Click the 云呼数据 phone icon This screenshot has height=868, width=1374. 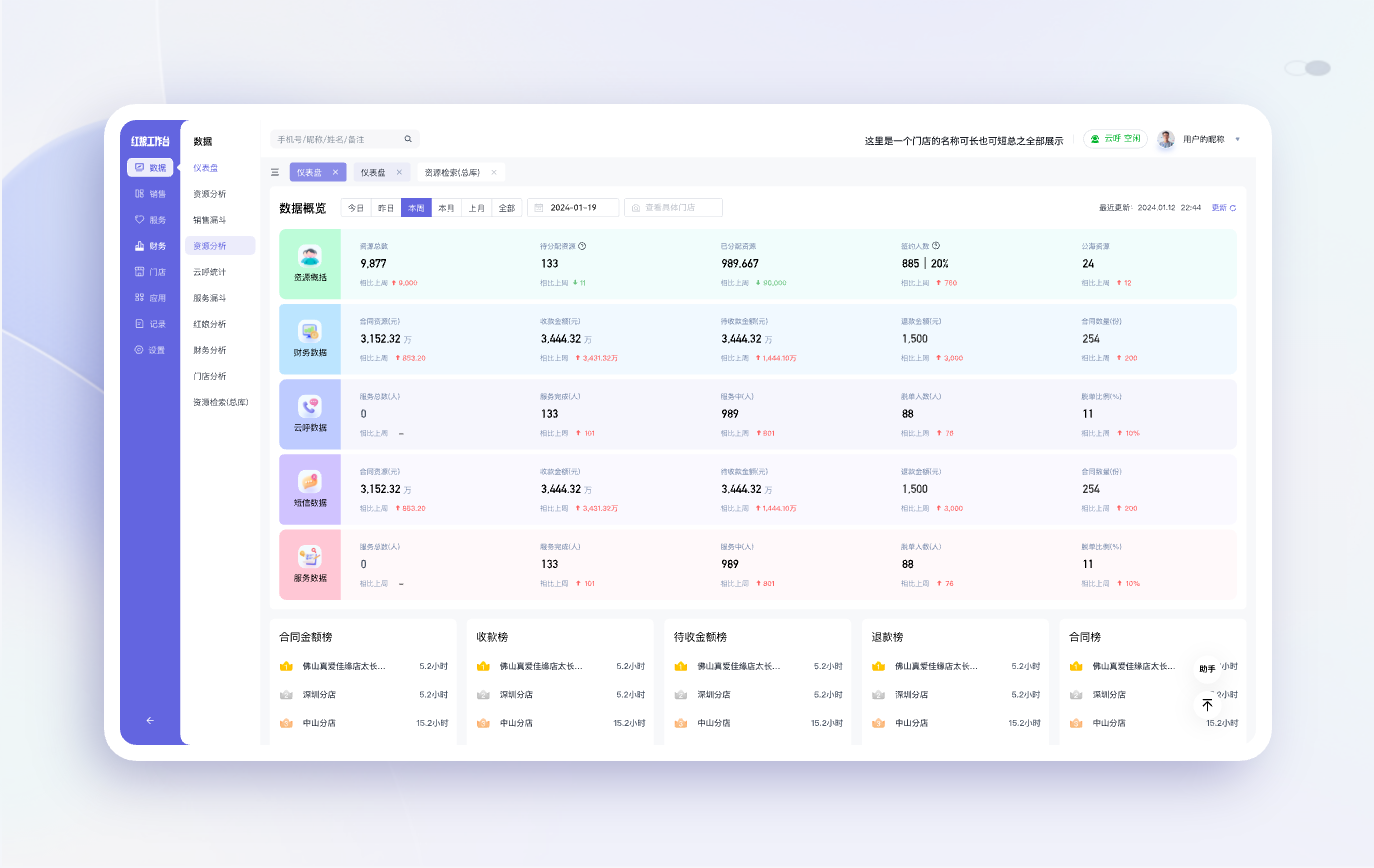[x=310, y=406]
